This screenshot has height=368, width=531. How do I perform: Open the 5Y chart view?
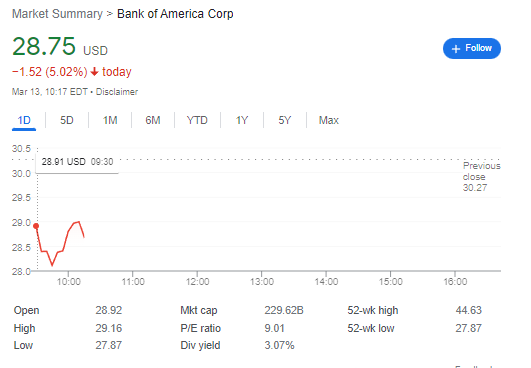(284, 120)
